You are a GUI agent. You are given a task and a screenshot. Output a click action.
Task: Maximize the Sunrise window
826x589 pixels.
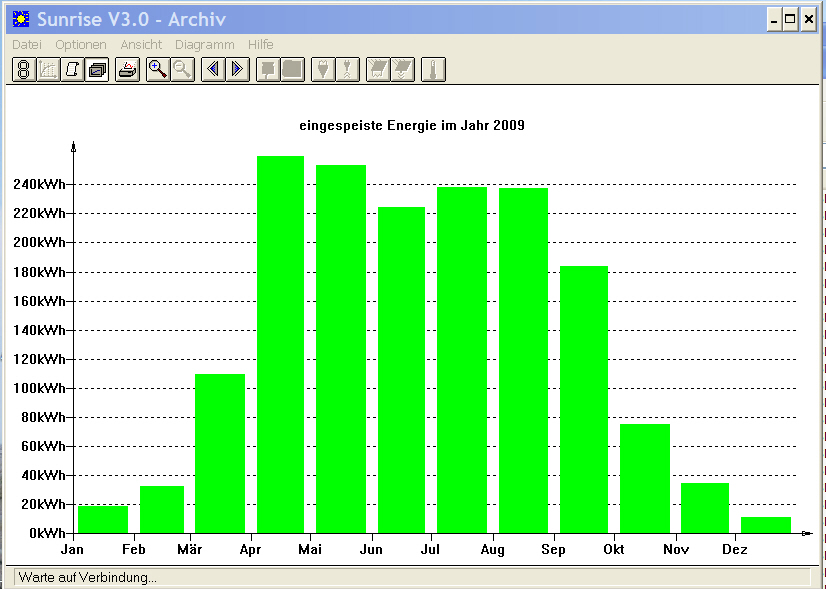[790, 20]
